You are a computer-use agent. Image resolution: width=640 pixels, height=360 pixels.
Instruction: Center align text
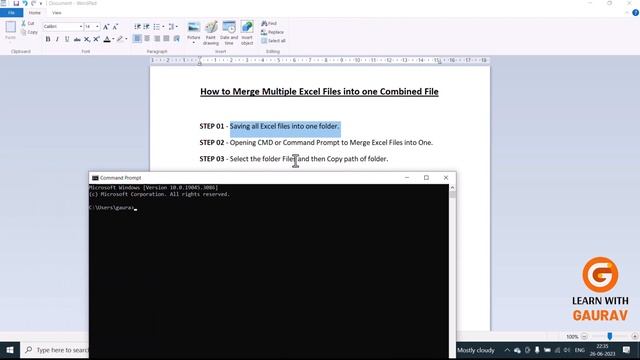(x=147, y=39)
